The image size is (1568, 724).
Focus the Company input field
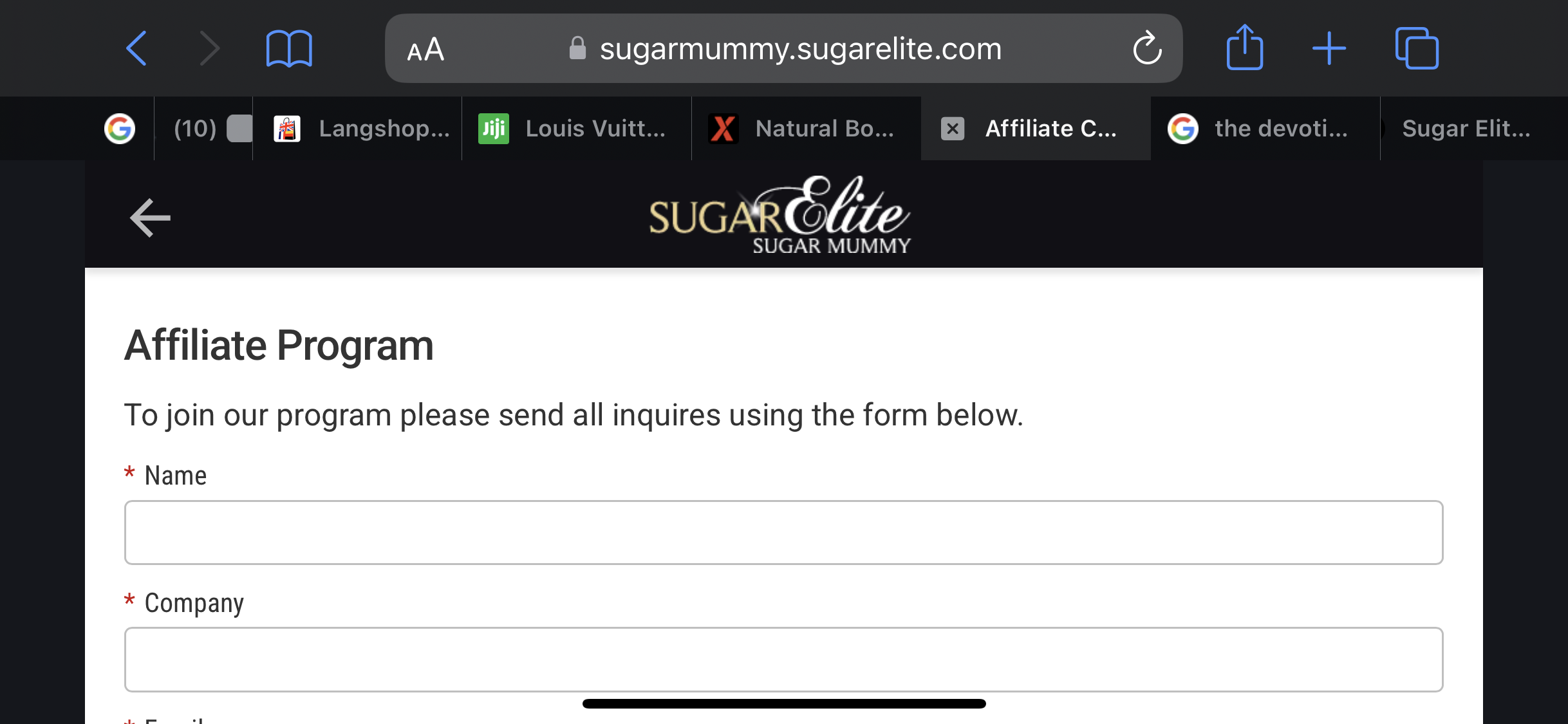tap(783, 660)
